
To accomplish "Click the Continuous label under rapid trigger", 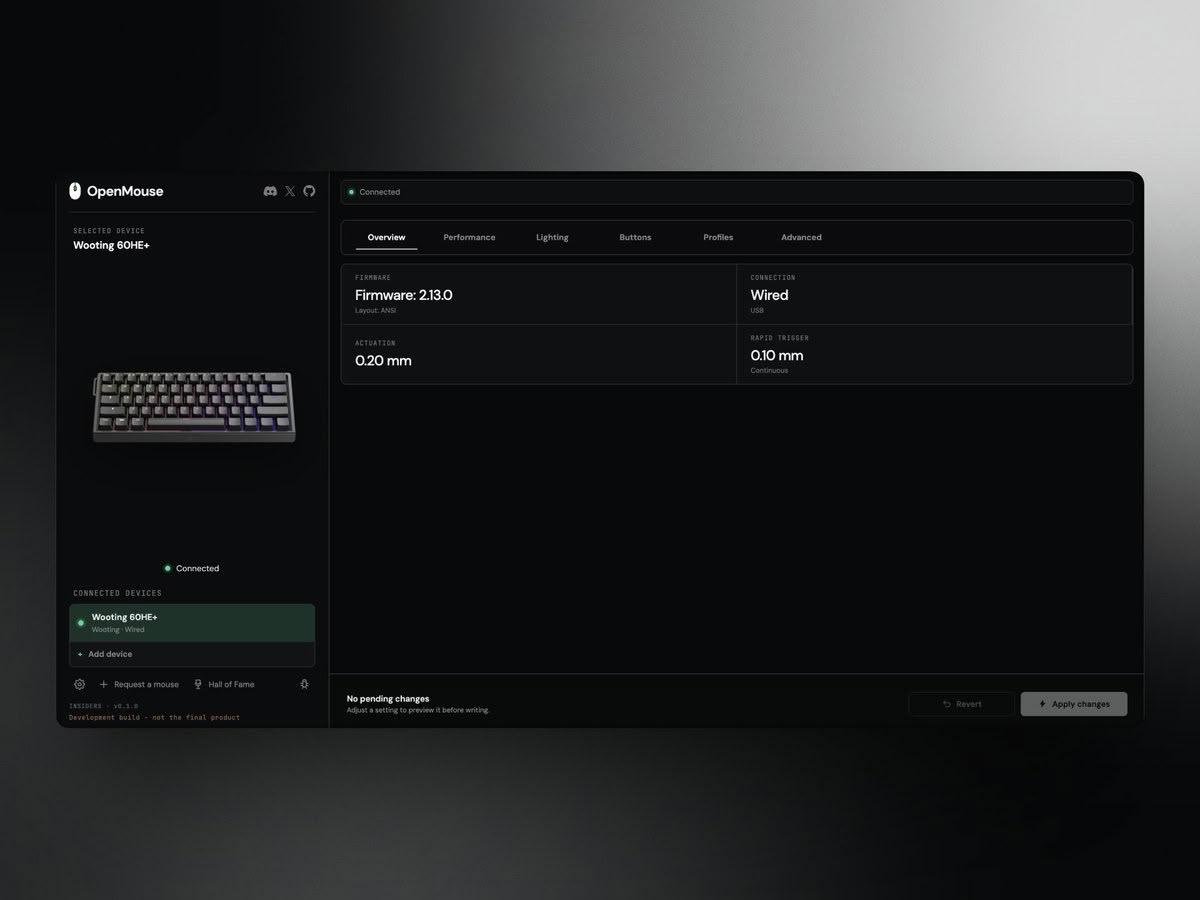I will click(769, 371).
